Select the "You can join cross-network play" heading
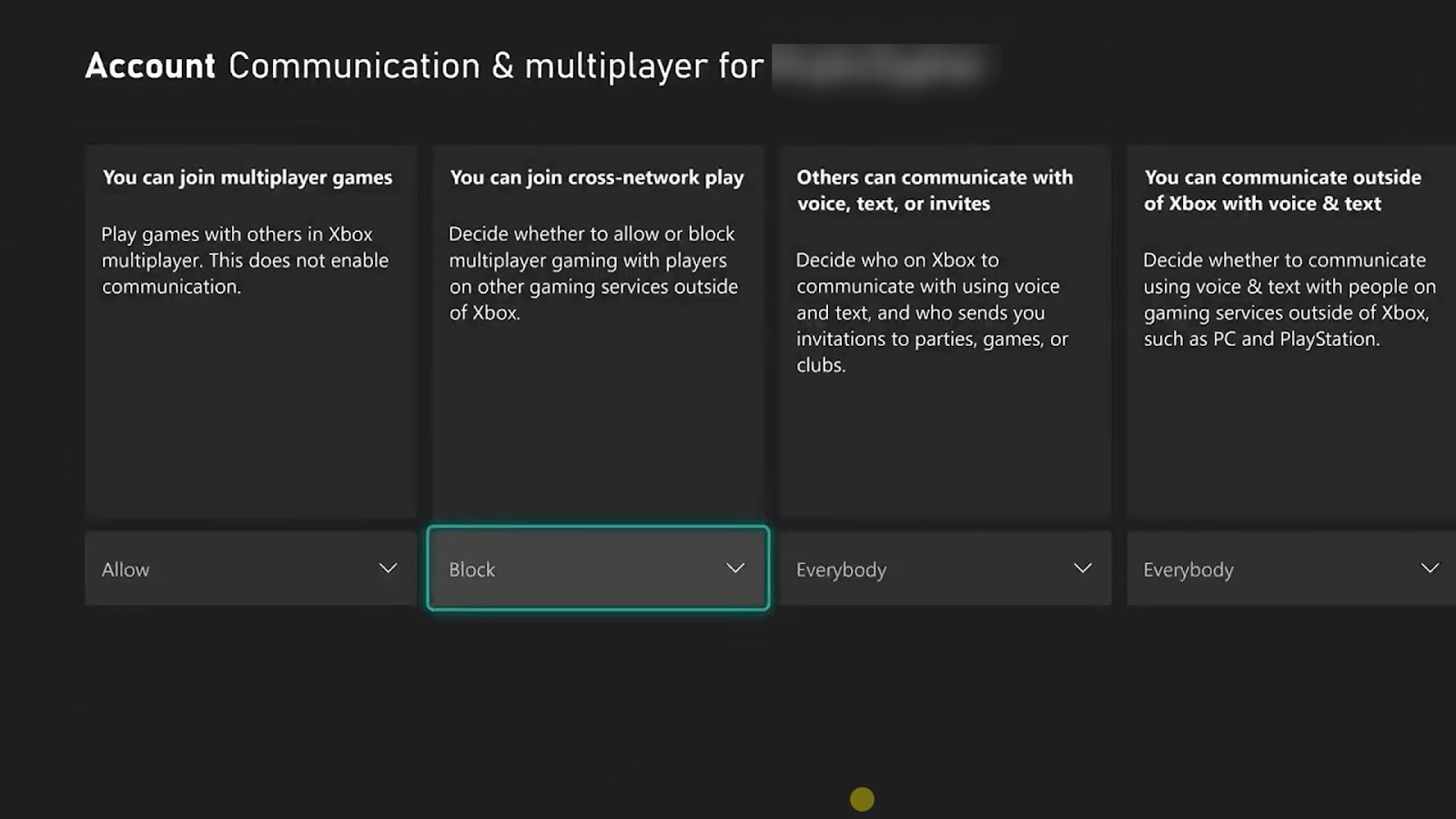 coord(597,177)
